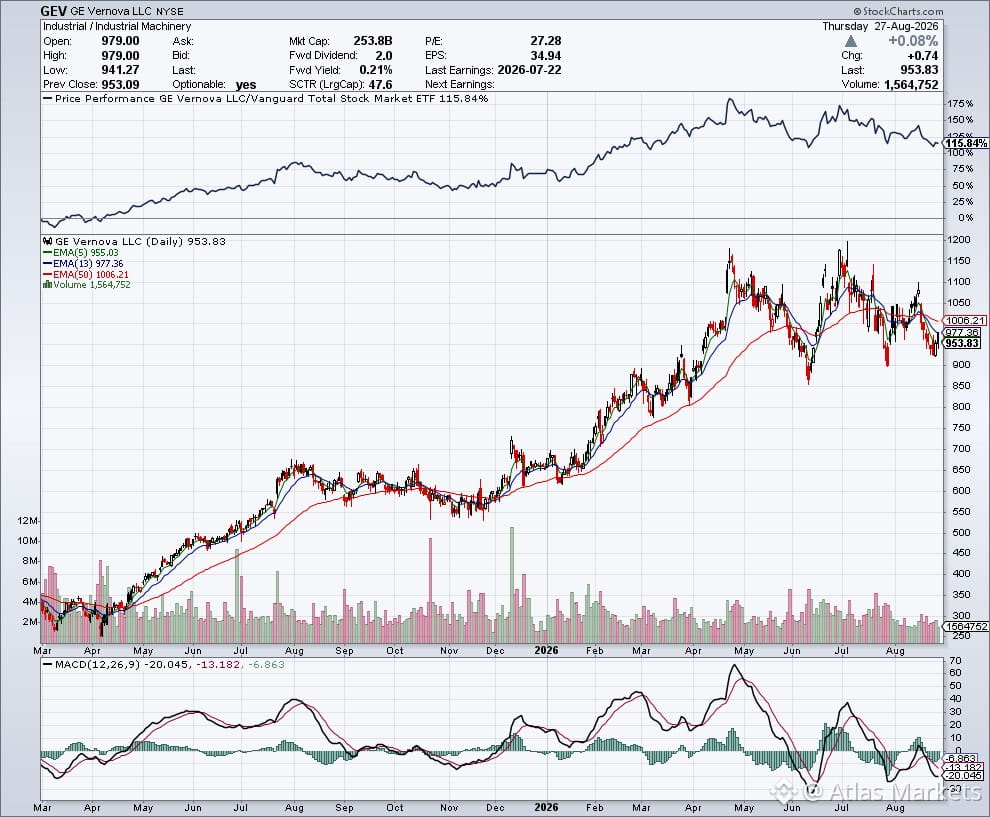This screenshot has width=990, height=817.
Task: Click the 953.83 price axis tag
Action: [962, 343]
